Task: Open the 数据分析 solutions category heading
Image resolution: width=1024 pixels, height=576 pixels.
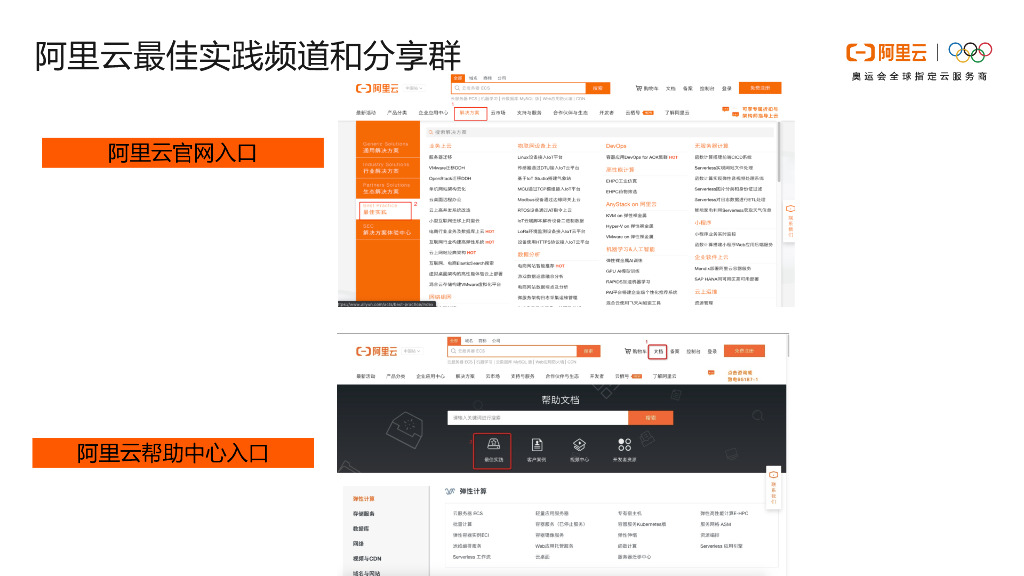Action: 529,255
